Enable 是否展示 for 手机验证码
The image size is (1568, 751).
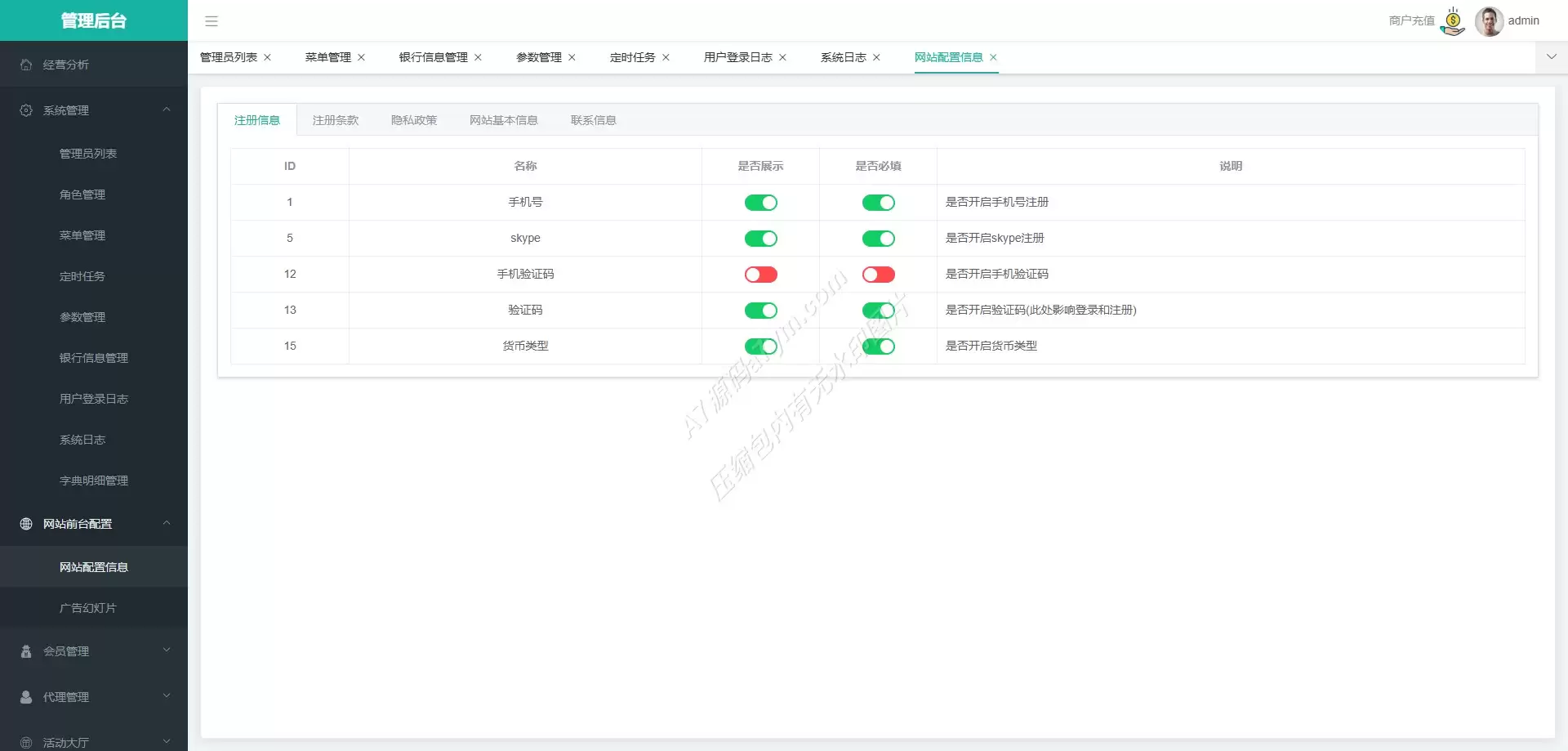click(x=760, y=275)
